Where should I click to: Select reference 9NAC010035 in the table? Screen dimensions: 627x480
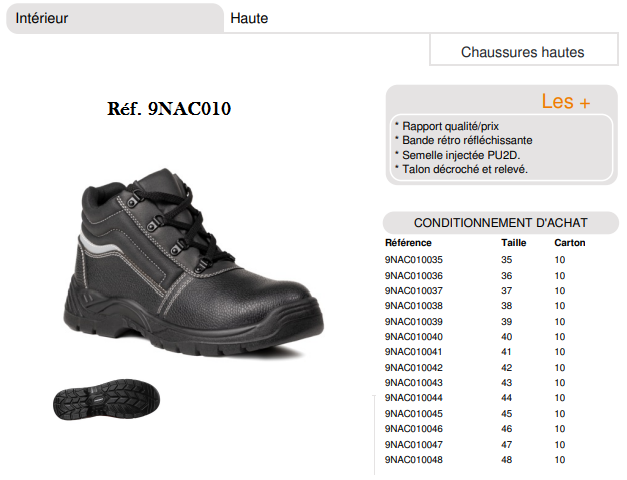[415, 260]
